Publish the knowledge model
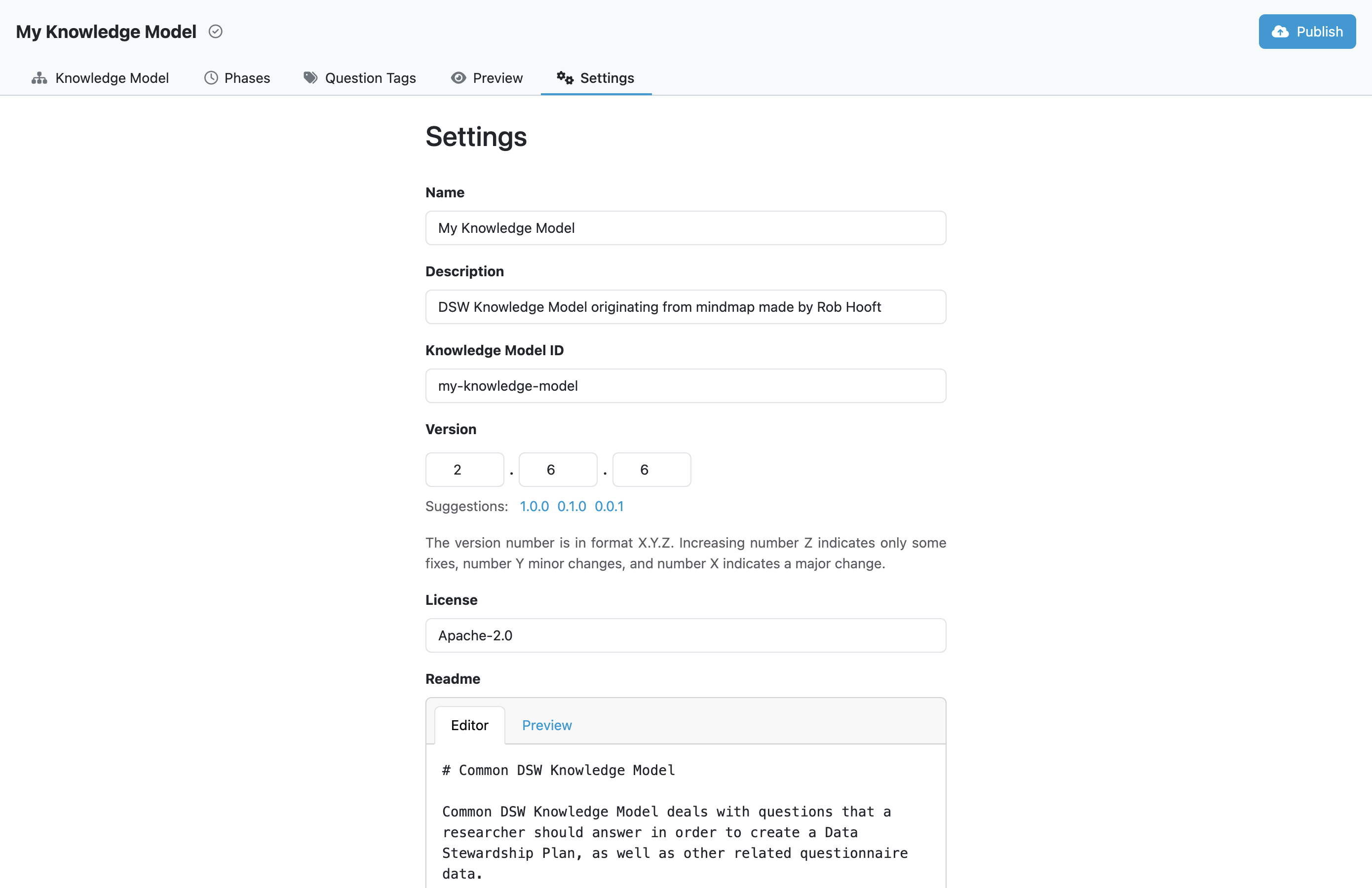The image size is (1372, 888). tap(1307, 32)
